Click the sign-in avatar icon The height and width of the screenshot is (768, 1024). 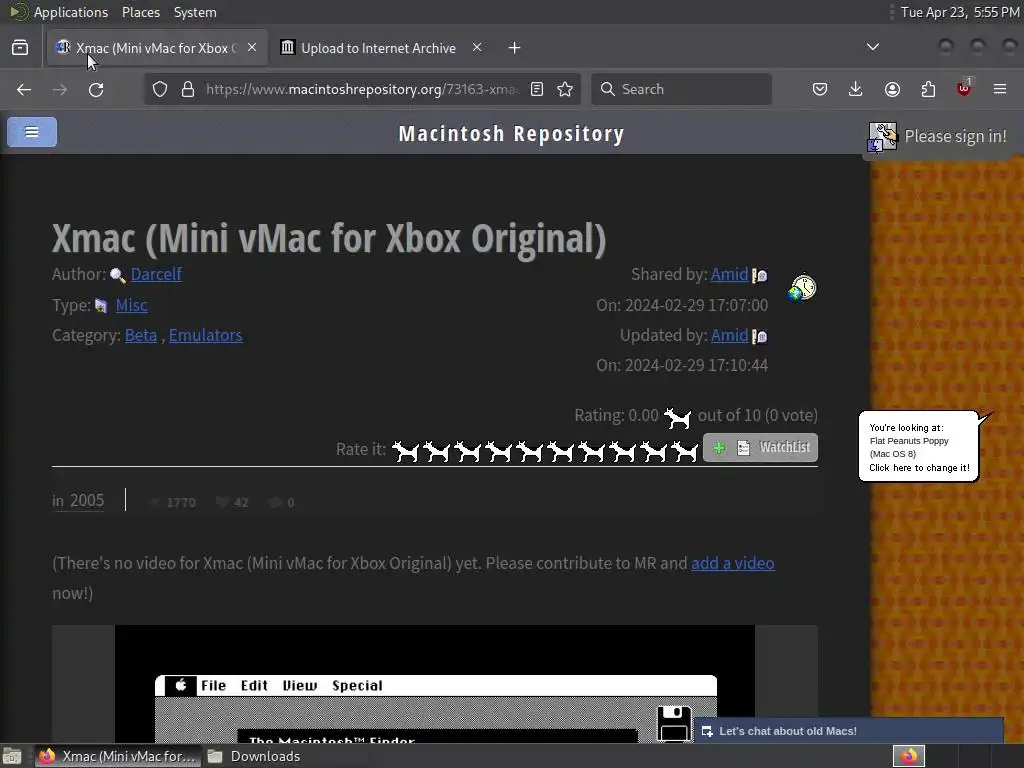pos(883,137)
